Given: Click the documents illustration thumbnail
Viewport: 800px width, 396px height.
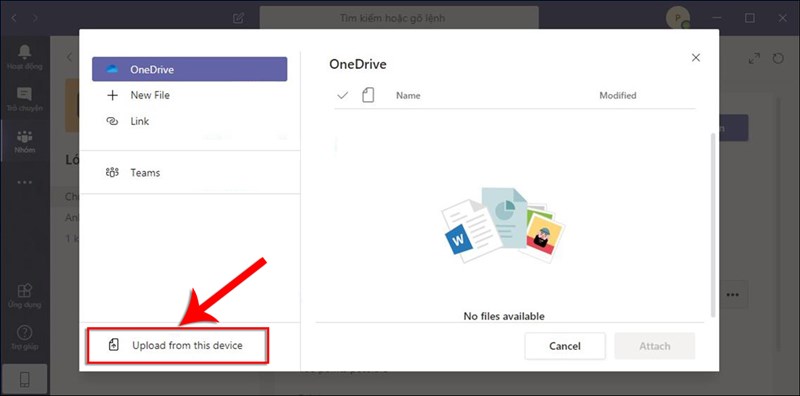Looking at the screenshot, I should (x=503, y=226).
